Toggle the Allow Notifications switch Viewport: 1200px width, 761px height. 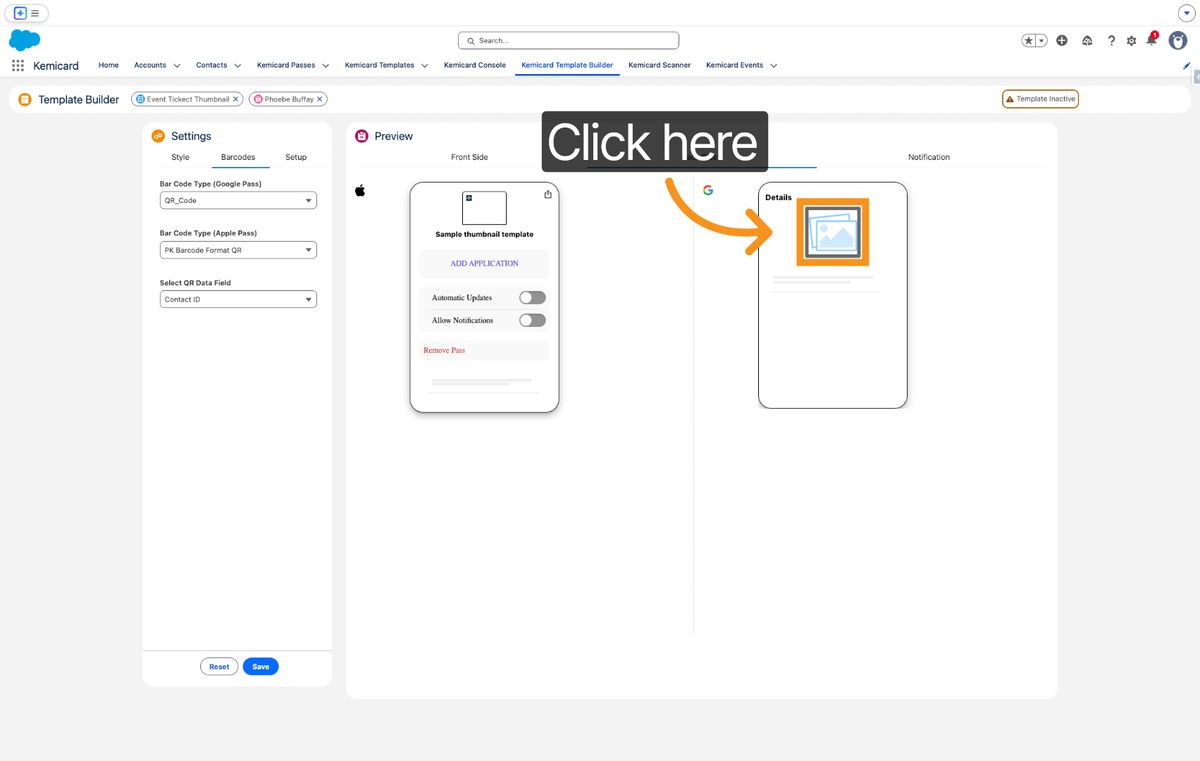coord(532,320)
